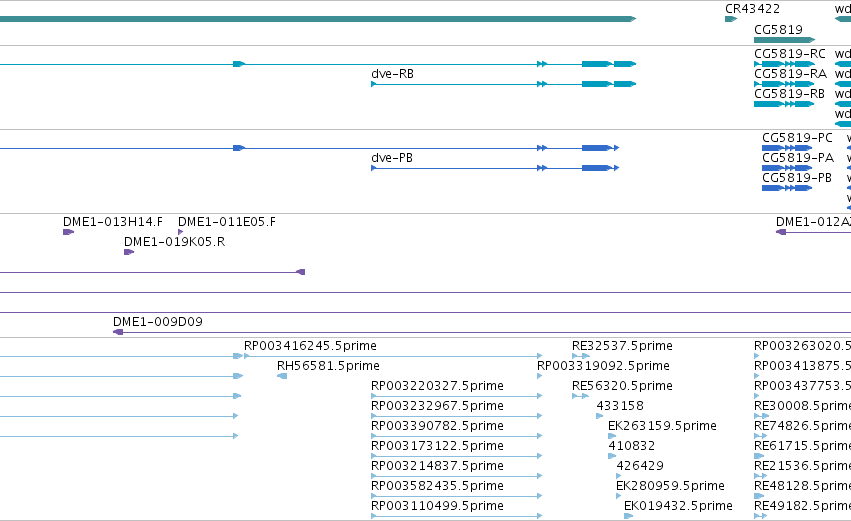Click the RE32537.5prime EST arrows
The image size is (851, 521).
581,356
